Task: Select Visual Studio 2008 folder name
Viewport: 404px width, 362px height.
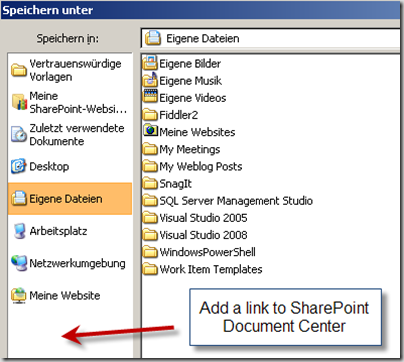Action: click(x=203, y=235)
